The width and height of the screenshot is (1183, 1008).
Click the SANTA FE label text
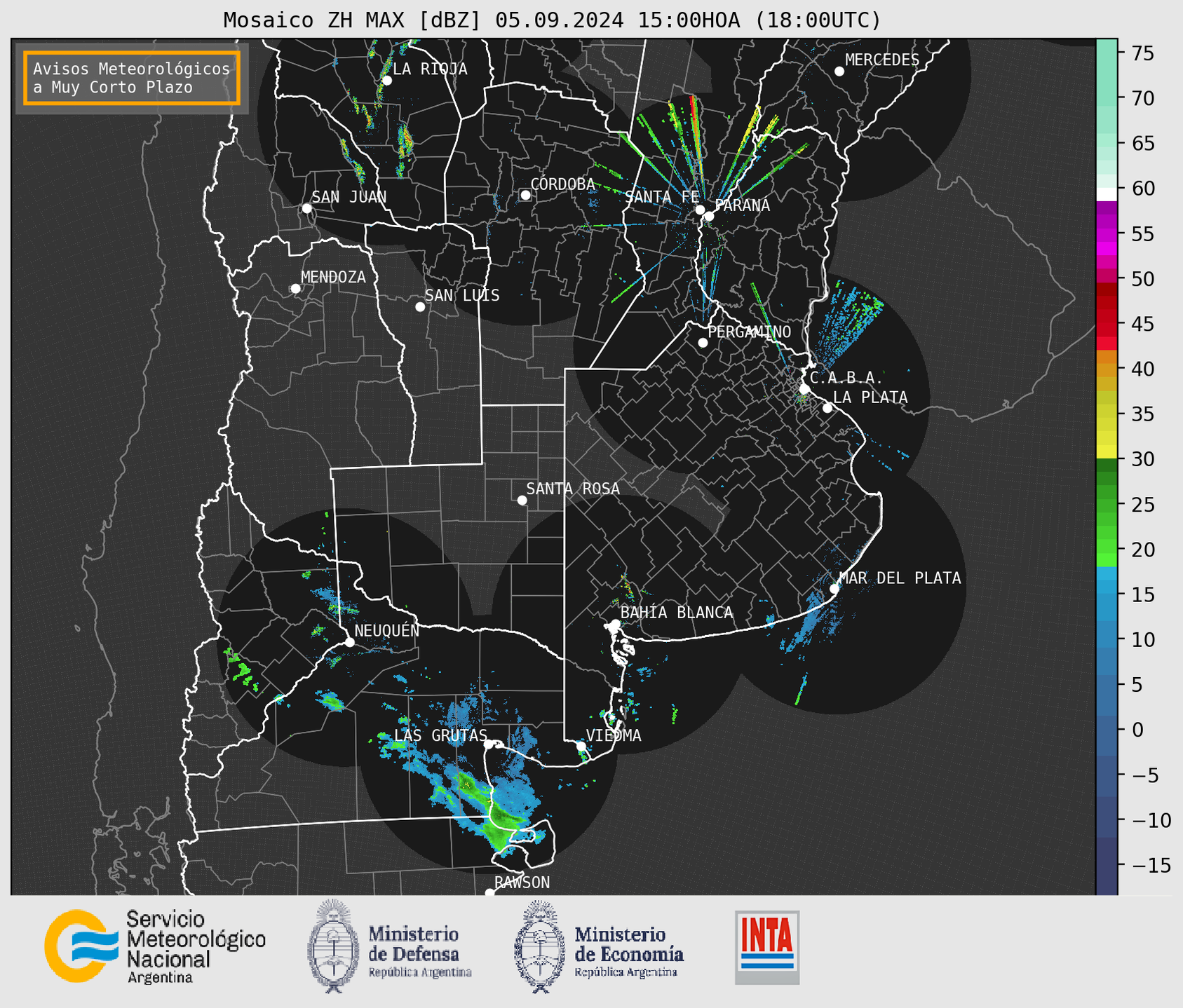coord(662,197)
